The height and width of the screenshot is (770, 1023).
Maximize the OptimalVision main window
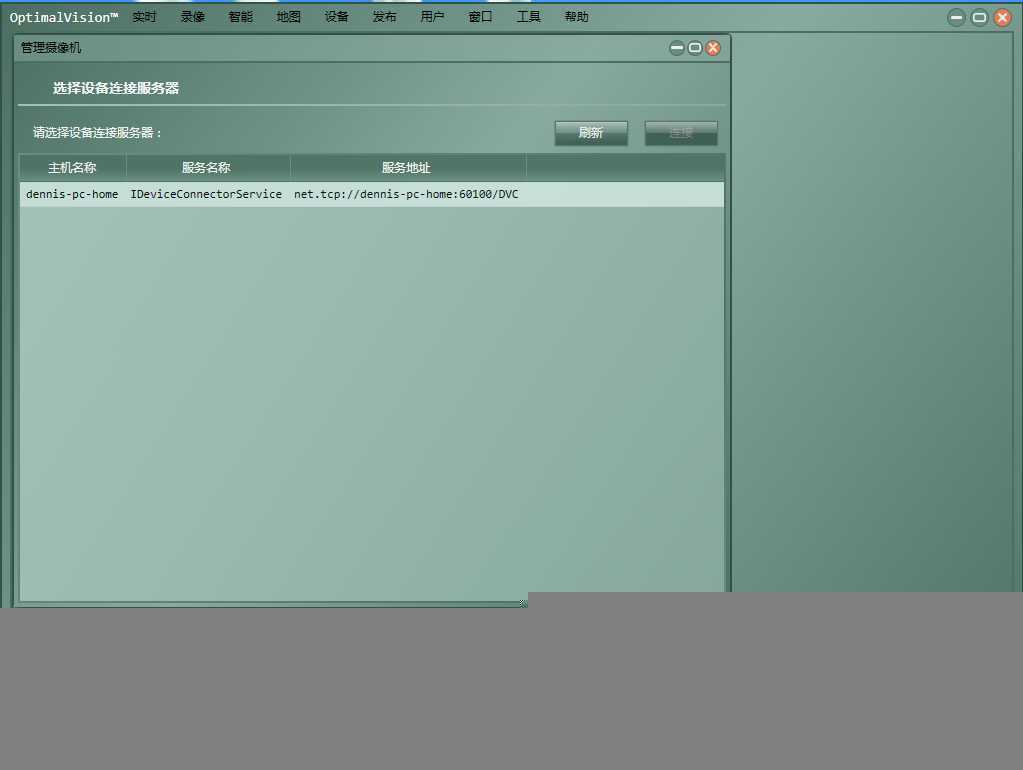979,18
